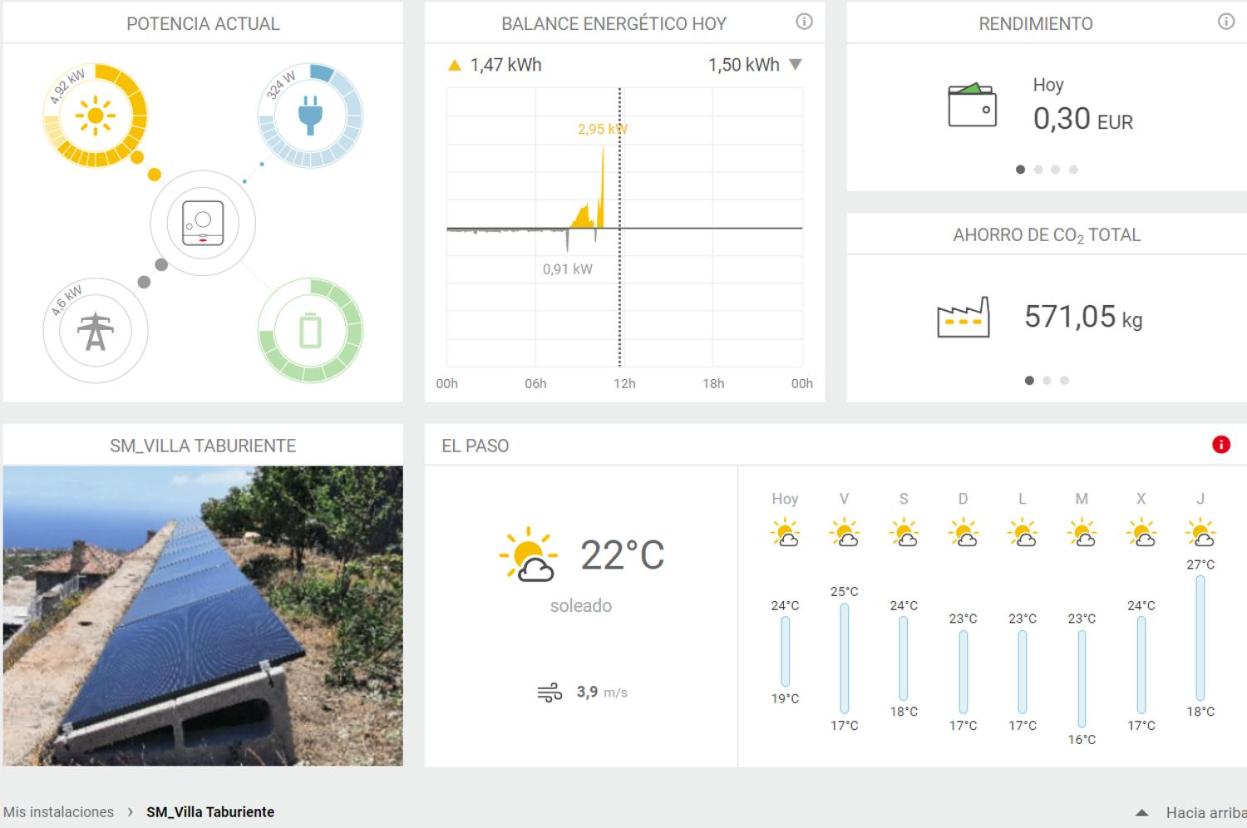The image size is (1247, 828).
Task: Click the green battery icon
Action: click(x=311, y=331)
